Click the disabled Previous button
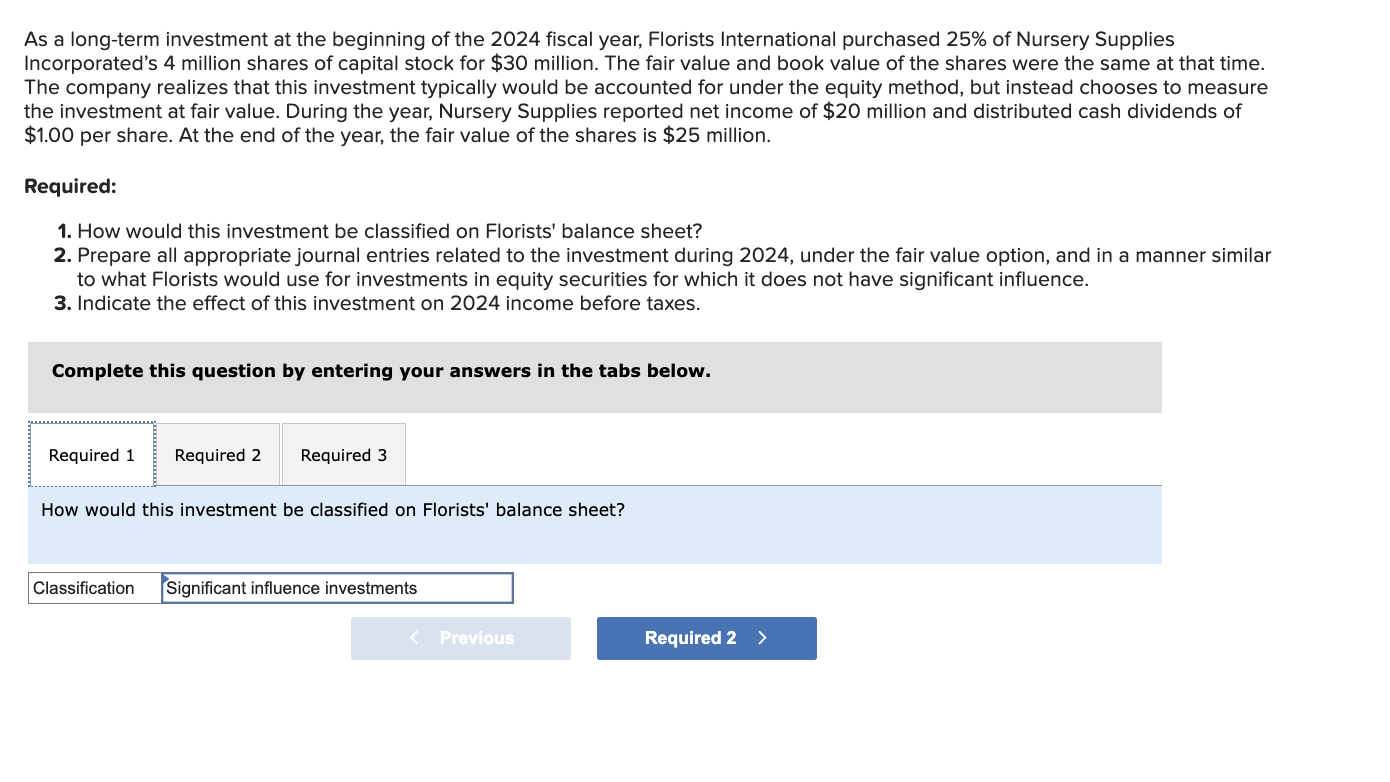Screen dimensions: 1390x782 (460, 638)
